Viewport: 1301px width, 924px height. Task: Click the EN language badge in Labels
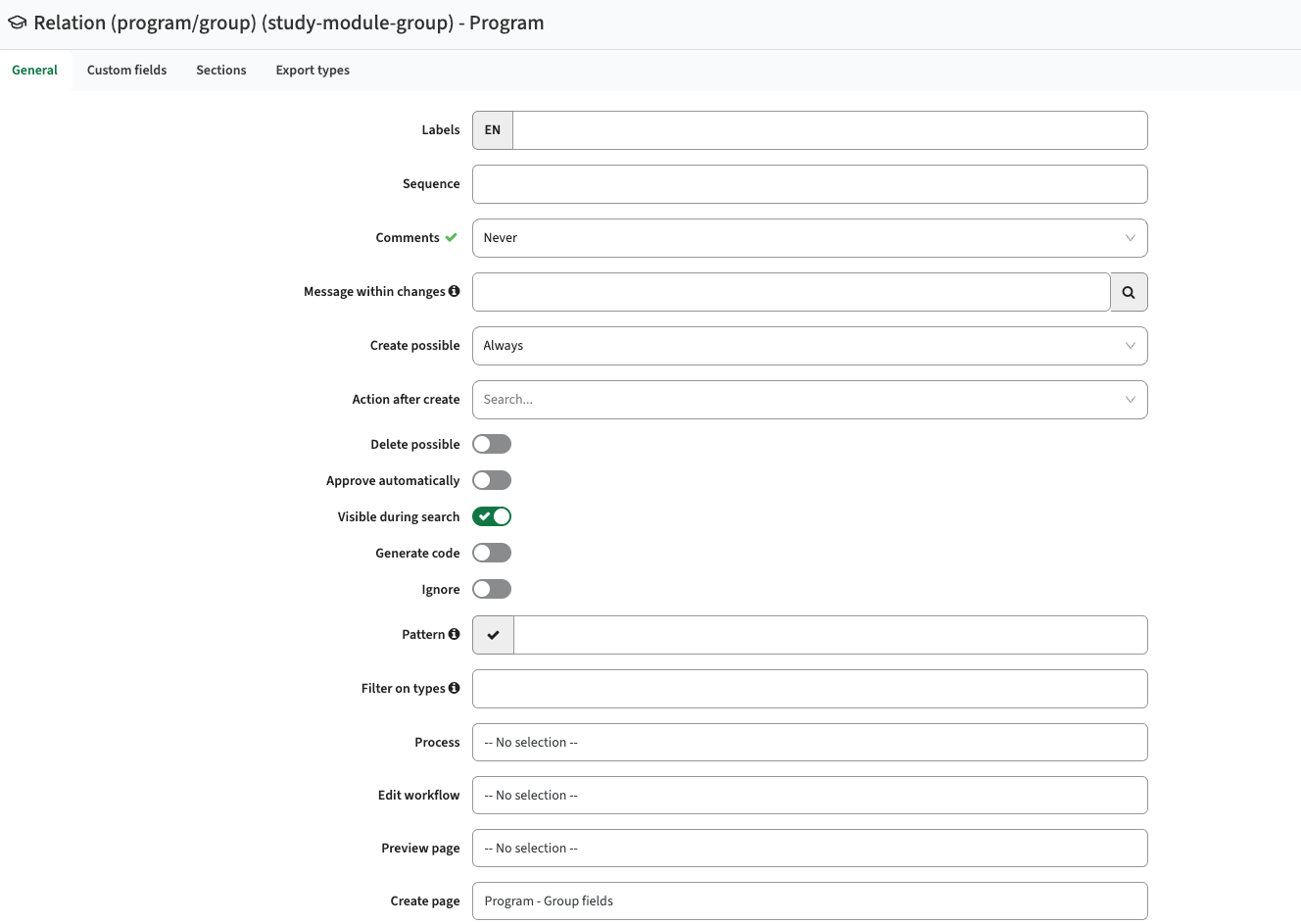(493, 130)
